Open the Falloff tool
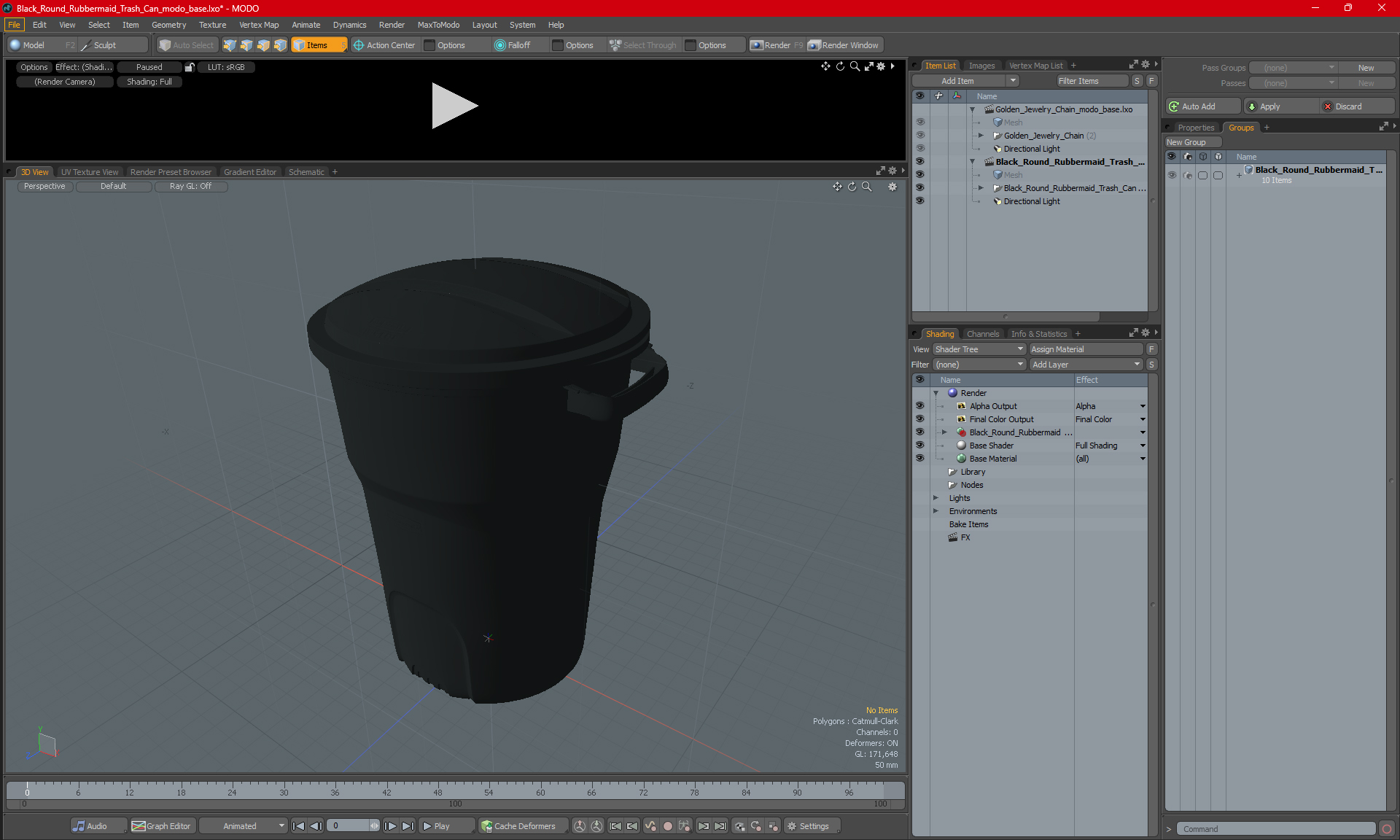 (513, 45)
